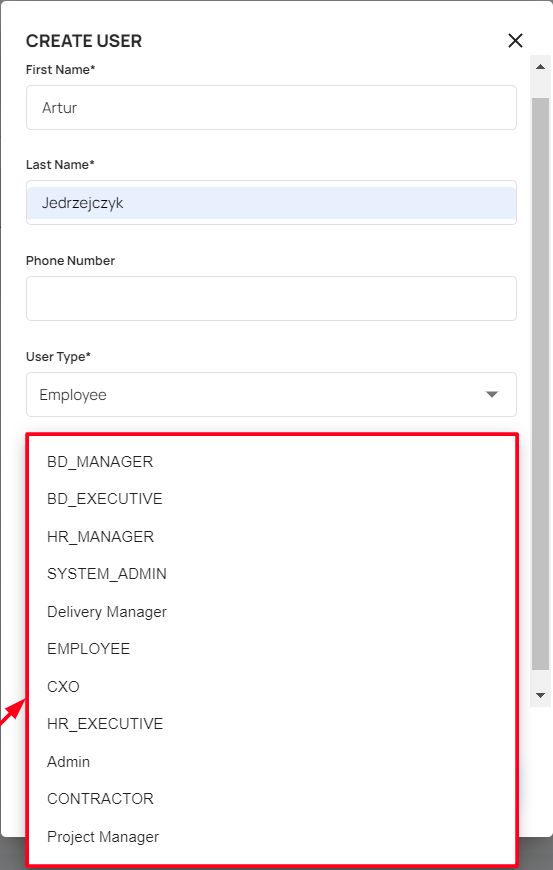Choose SYSTEM_ADMIN role option
553x870 pixels.
pos(272,574)
